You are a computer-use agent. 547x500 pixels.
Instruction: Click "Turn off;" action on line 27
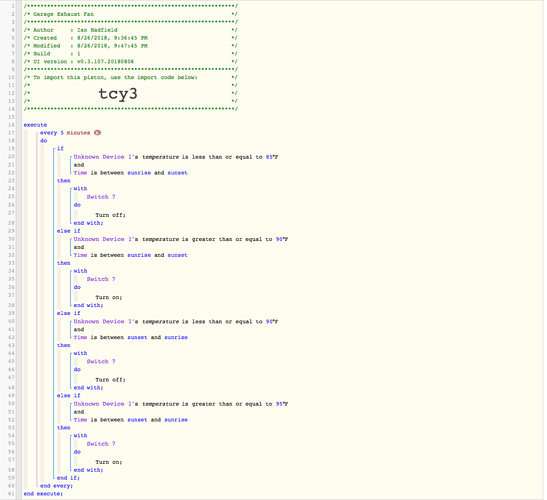pyautogui.click(x=110, y=215)
